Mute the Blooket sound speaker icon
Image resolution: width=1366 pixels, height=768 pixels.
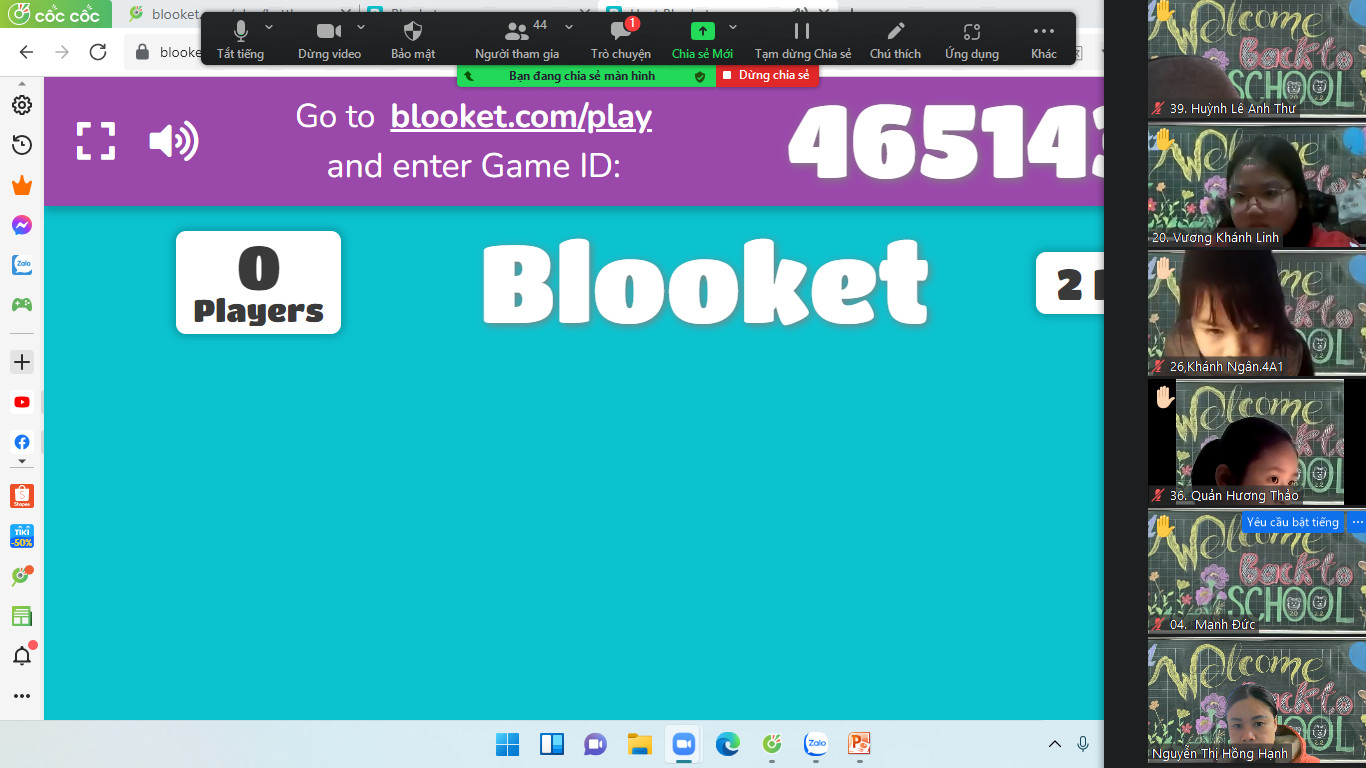[x=173, y=141]
